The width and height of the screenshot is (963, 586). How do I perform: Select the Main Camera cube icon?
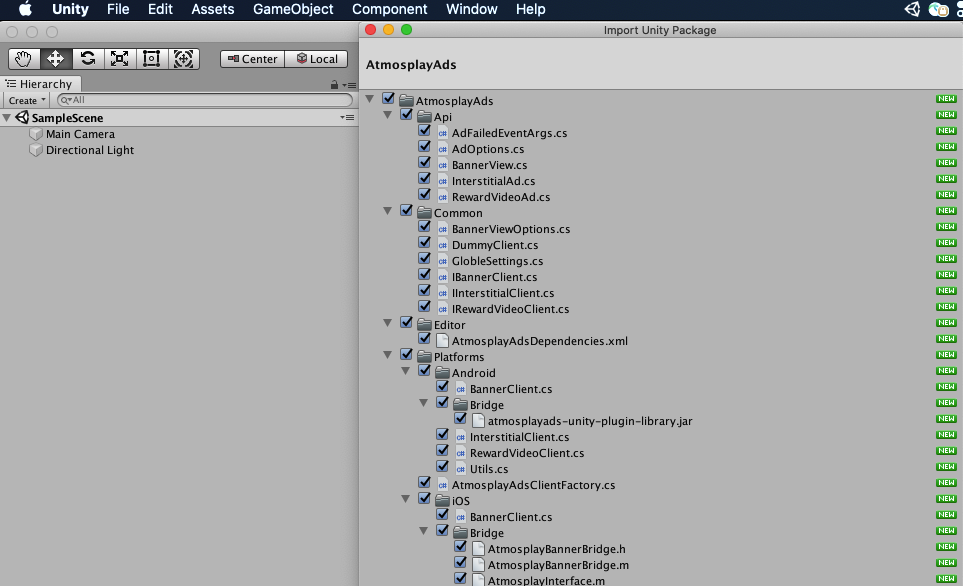(36, 134)
